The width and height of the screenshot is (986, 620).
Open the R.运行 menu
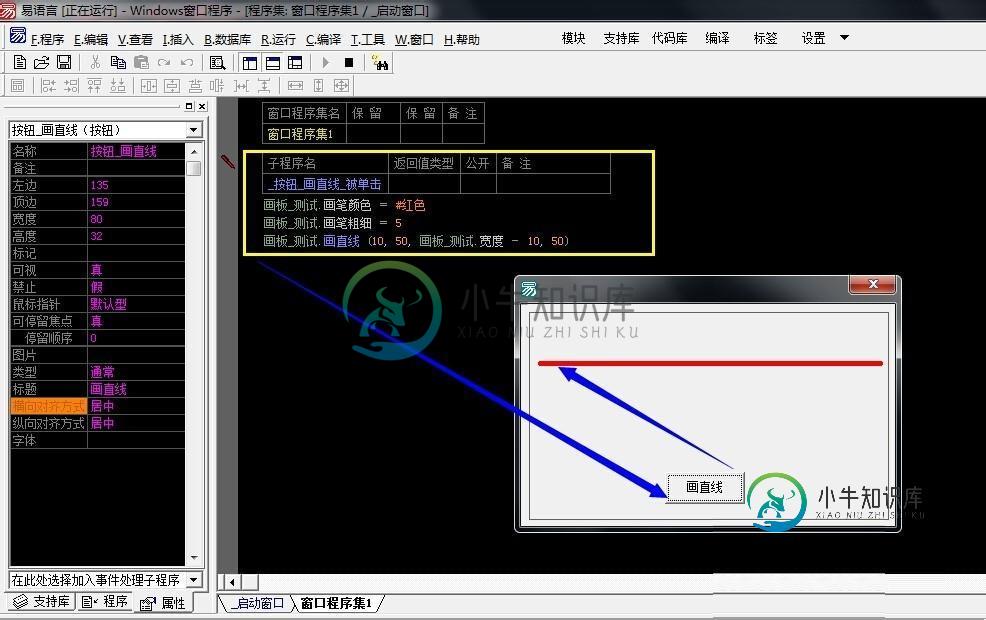[x=278, y=40]
